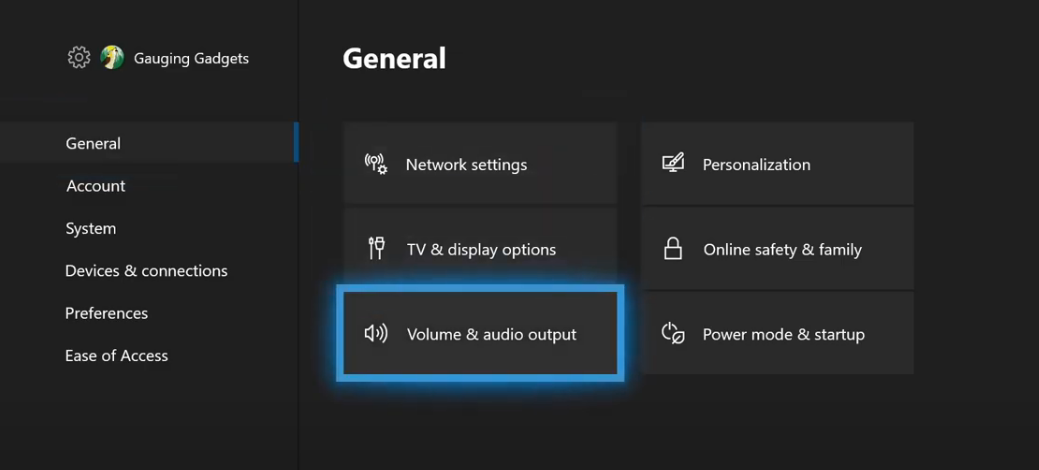The image size is (1039, 470).
Task: Open the Network settings tile
Action: pos(480,164)
